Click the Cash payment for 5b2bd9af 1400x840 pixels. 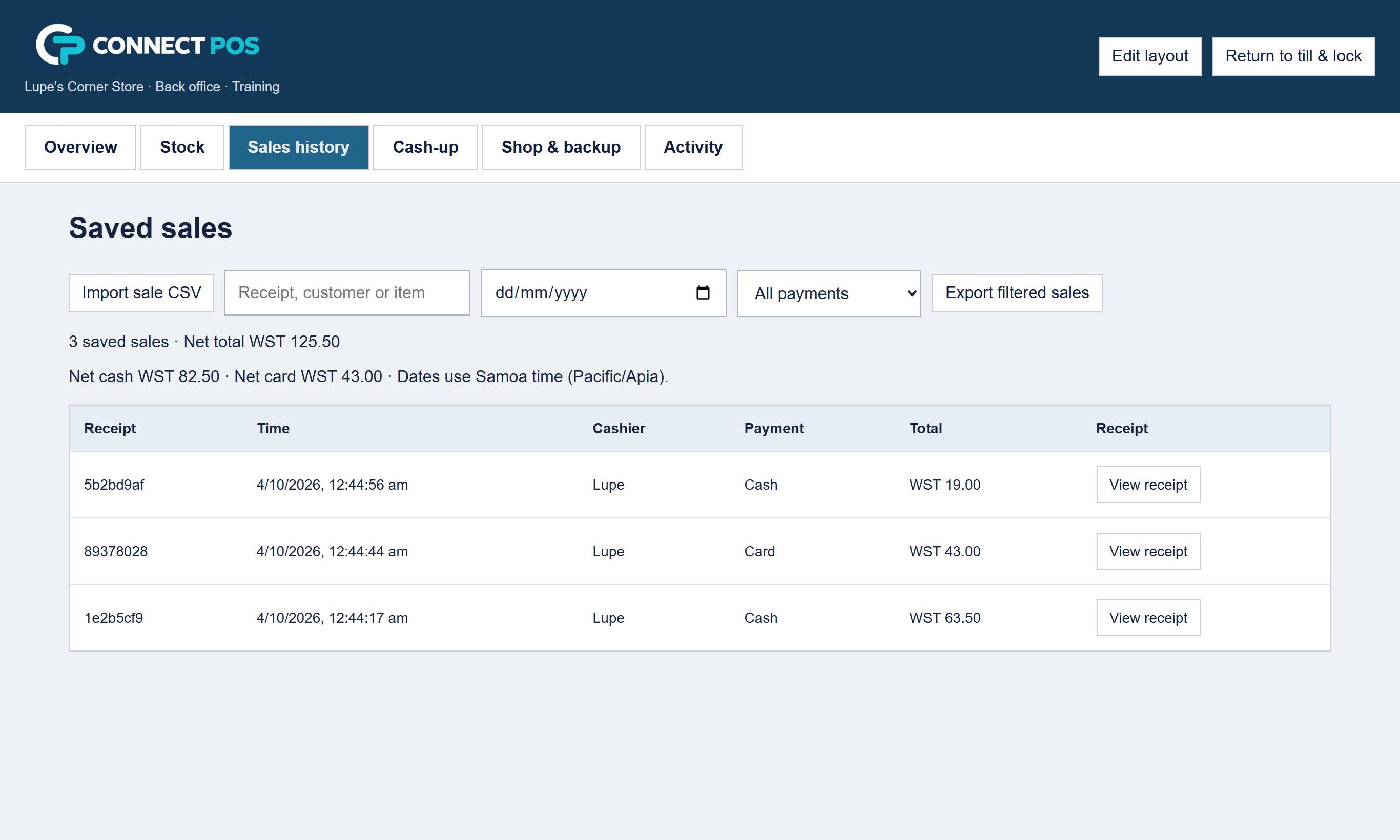pos(760,485)
